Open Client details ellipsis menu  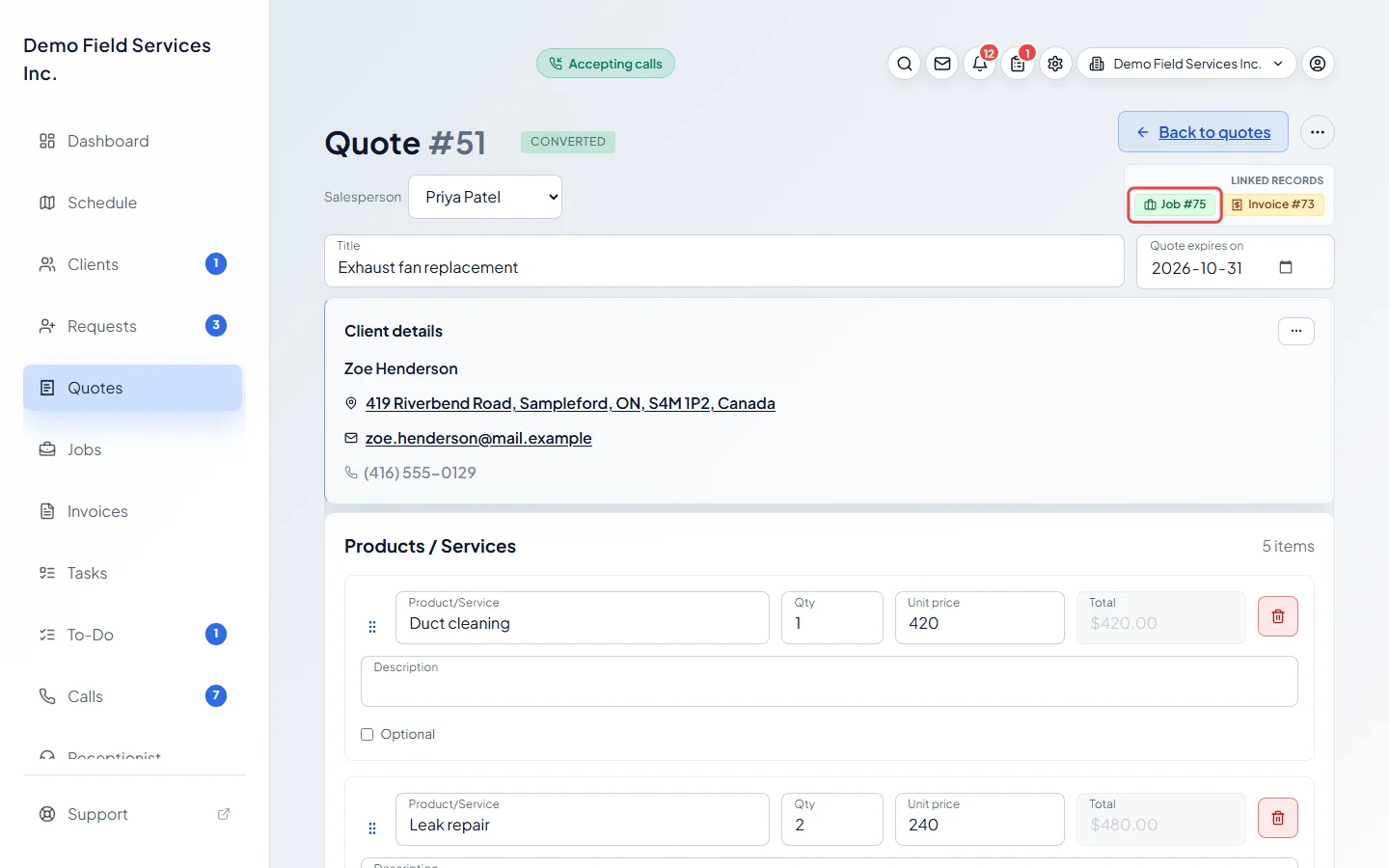click(1296, 331)
